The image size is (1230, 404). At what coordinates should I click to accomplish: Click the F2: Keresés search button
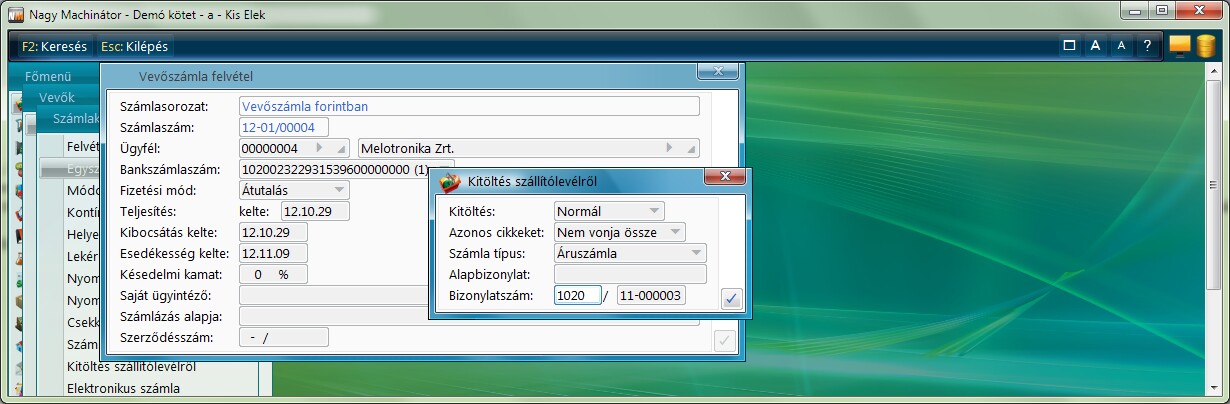54,46
